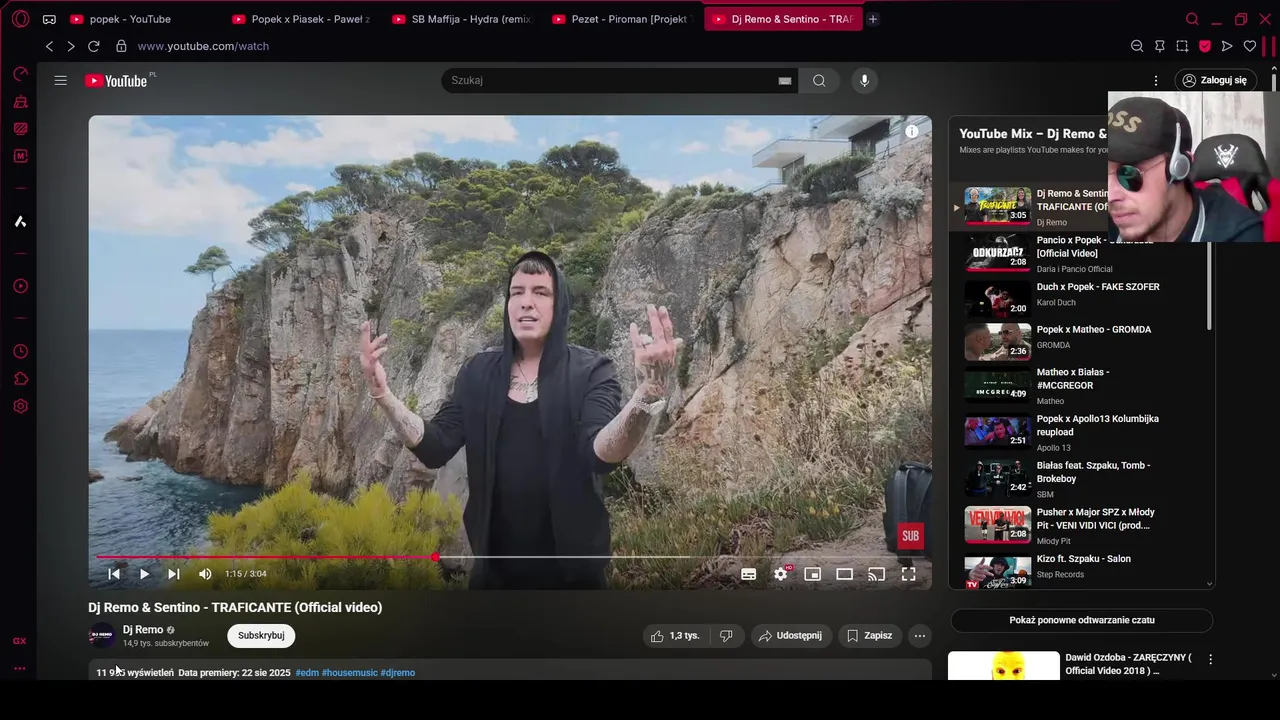Open the #edm hashtag link
The image size is (1280, 720).
(x=307, y=673)
